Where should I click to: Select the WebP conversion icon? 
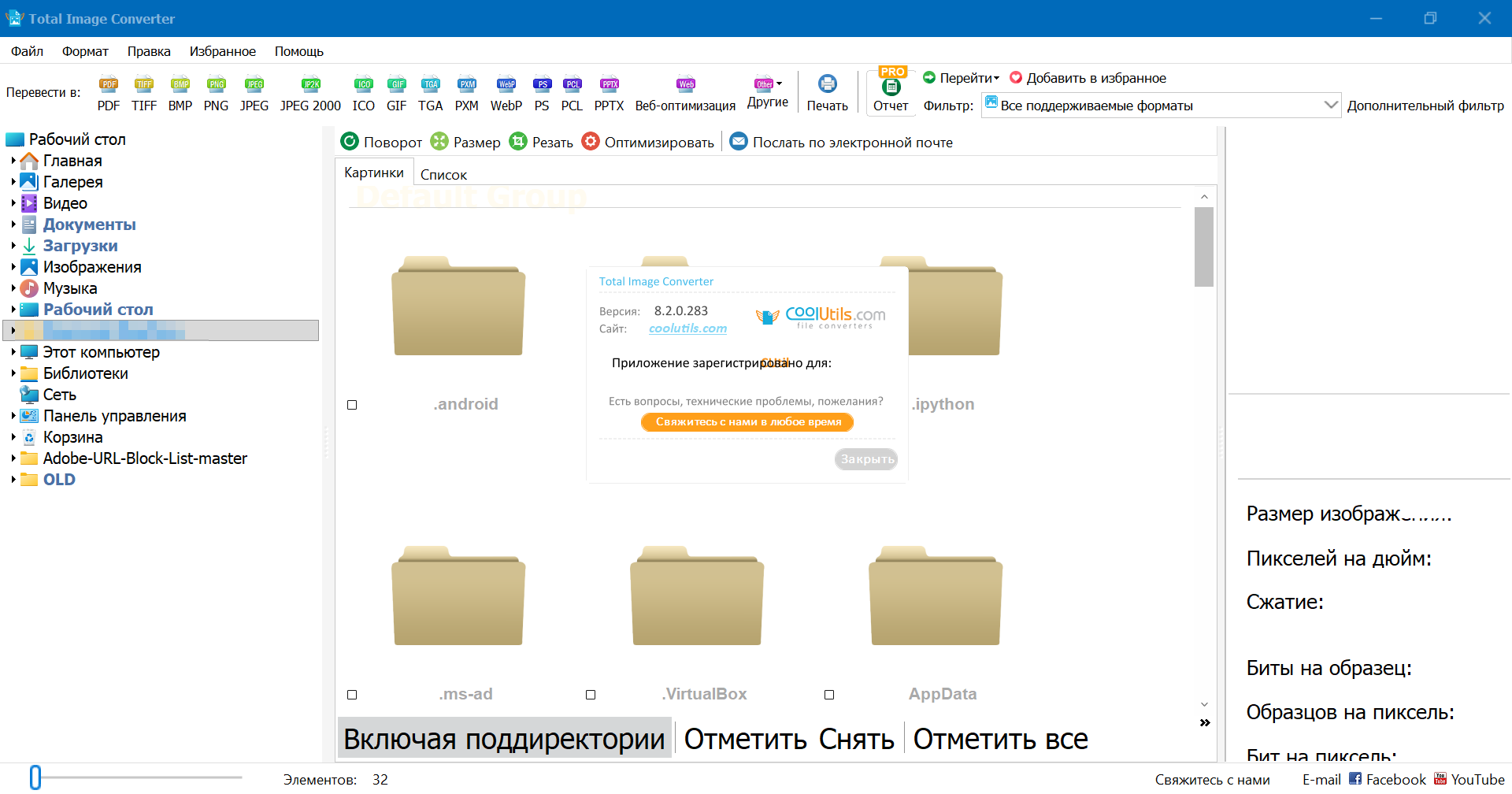point(506,93)
